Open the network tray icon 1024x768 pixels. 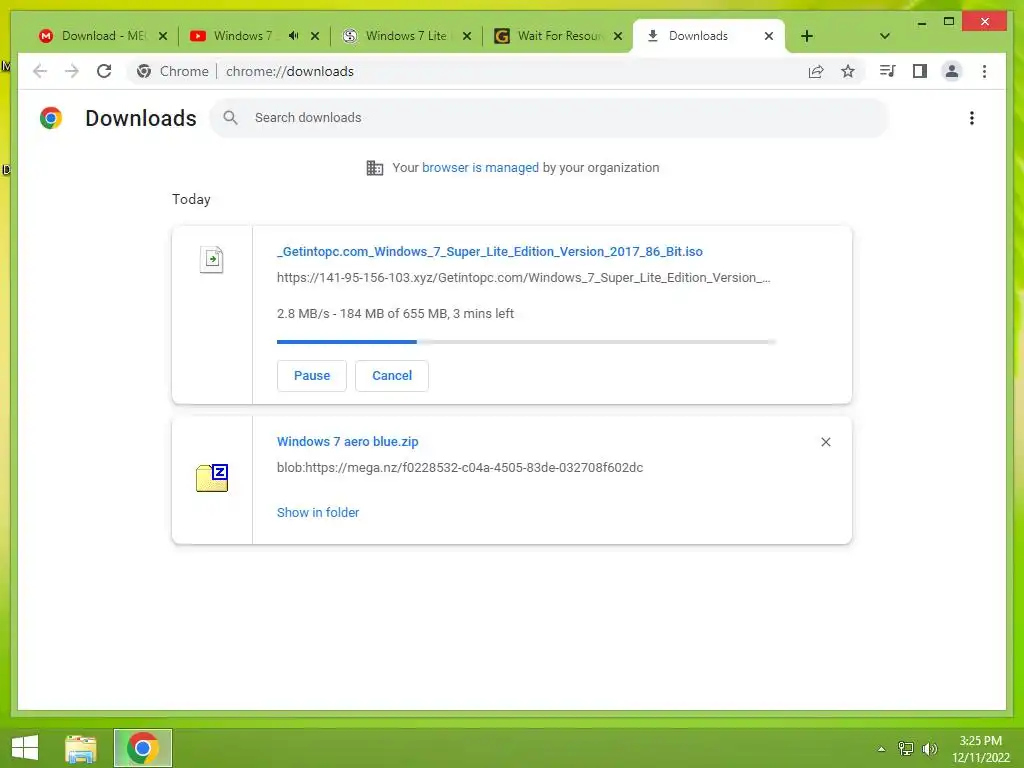tap(906, 748)
